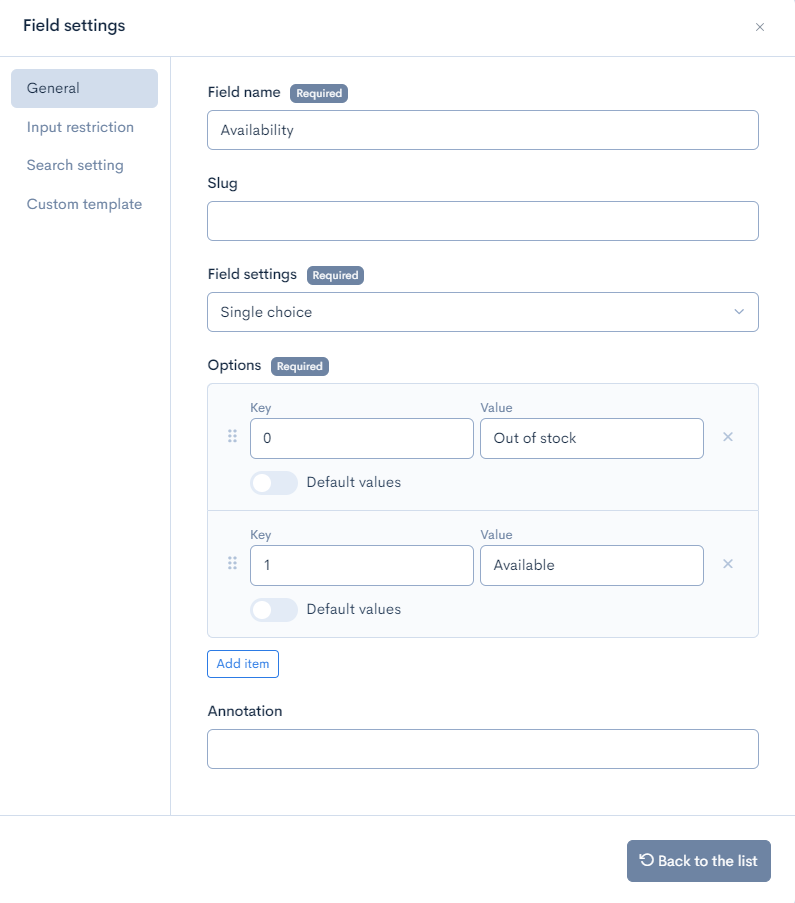Grab the drag handle for the 'Out of stock' option
795x903 pixels.
click(232, 436)
